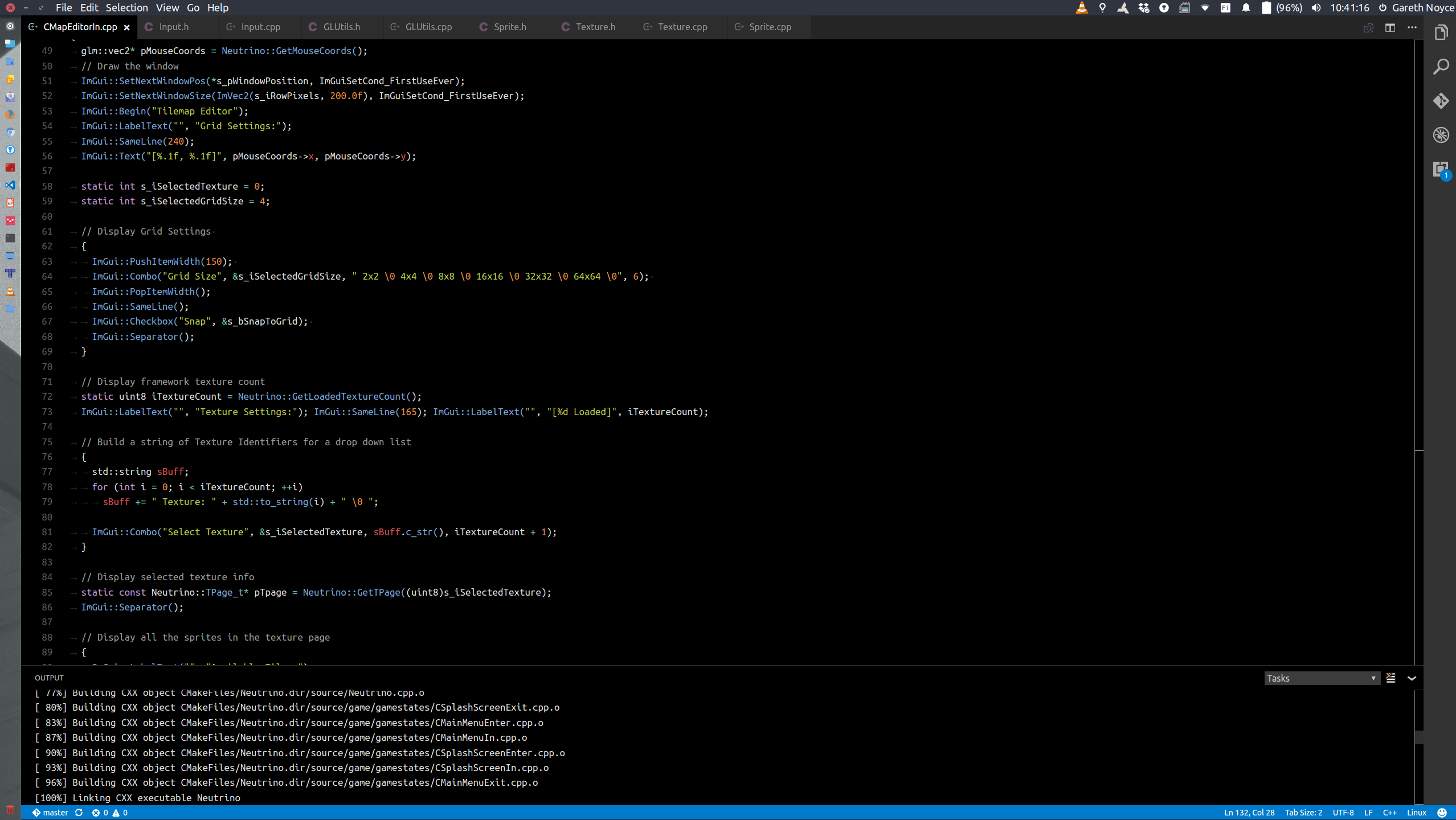Open the Gareth Noyce session menu
This screenshot has width=1456, height=820.
(1417, 7)
